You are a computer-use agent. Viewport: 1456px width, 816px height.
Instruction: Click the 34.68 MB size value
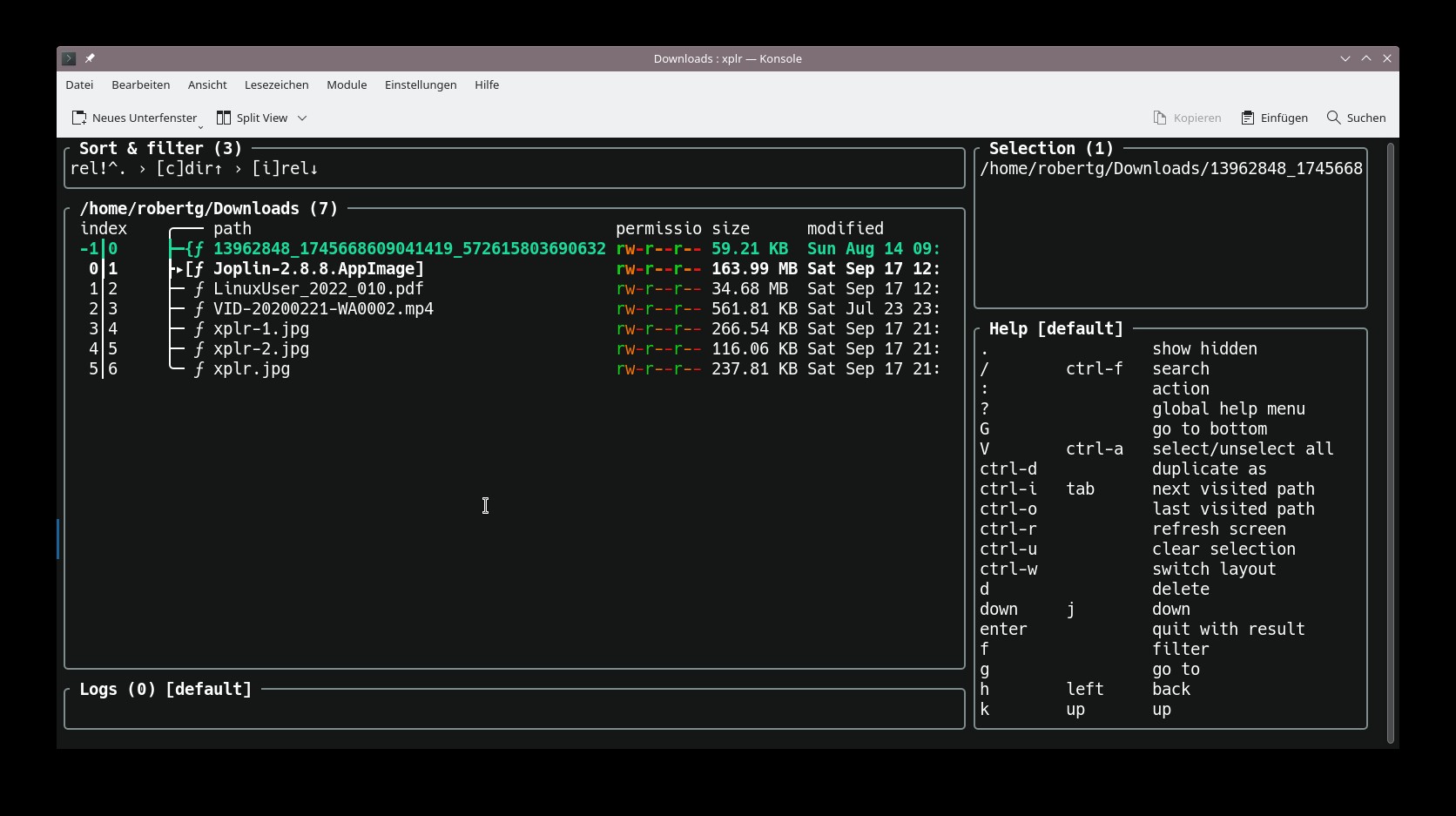click(750, 288)
